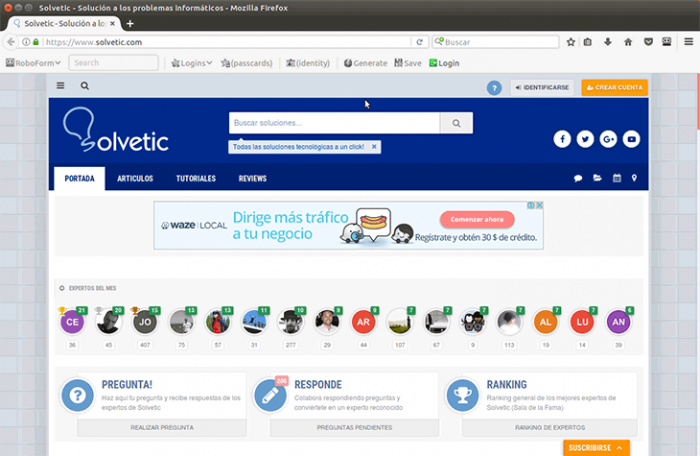Open the Articulos tab
The width and height of the screenshot is (700, 456).
point(135,179)
